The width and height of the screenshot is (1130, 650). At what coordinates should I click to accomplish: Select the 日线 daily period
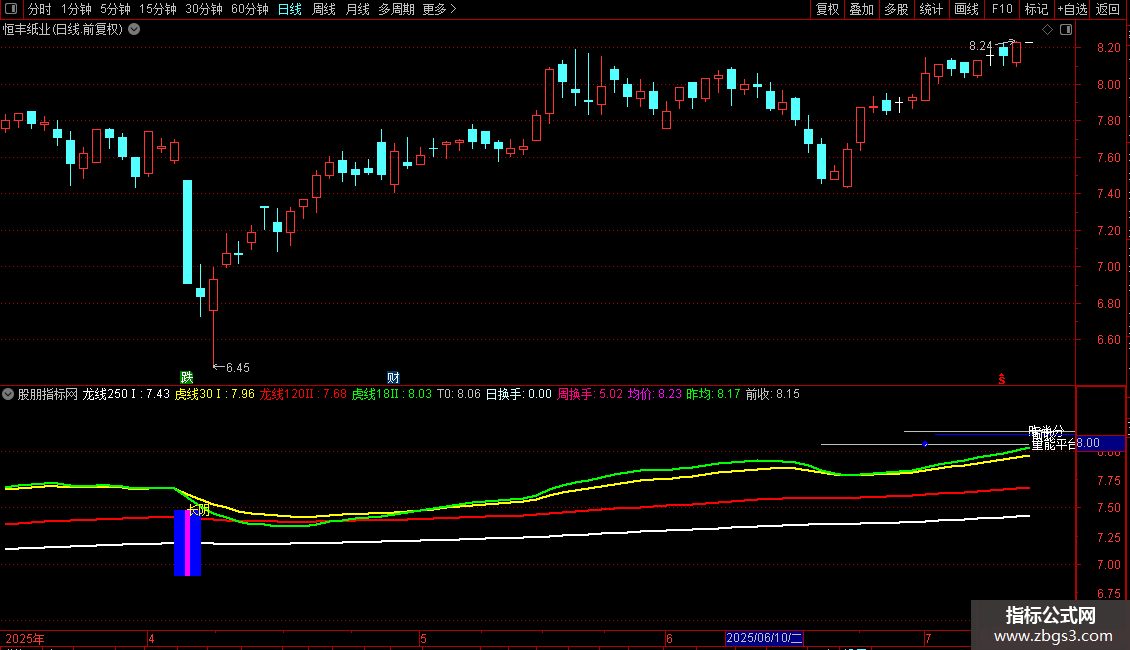click(290, 9)
